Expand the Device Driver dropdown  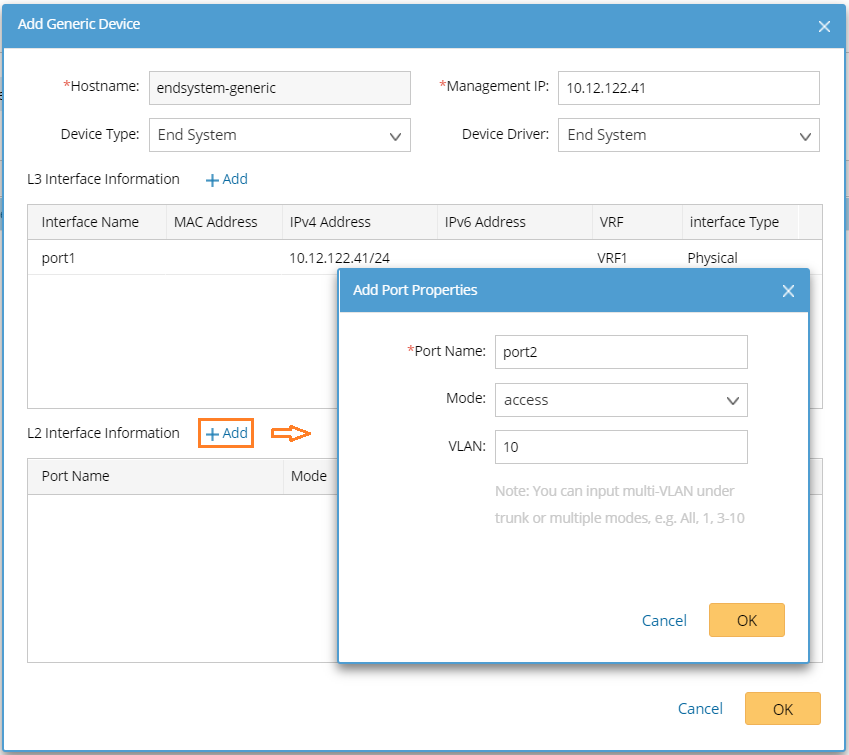pos(689,135)
